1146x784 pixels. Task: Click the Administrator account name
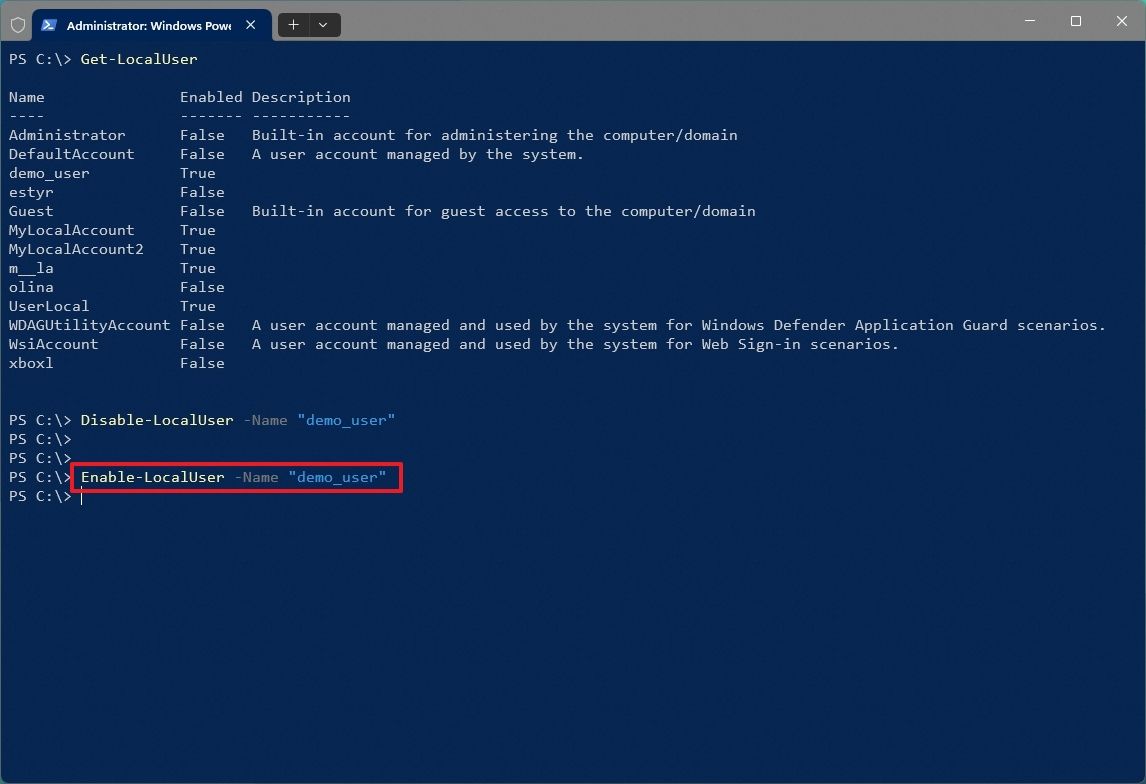(67, 135)
